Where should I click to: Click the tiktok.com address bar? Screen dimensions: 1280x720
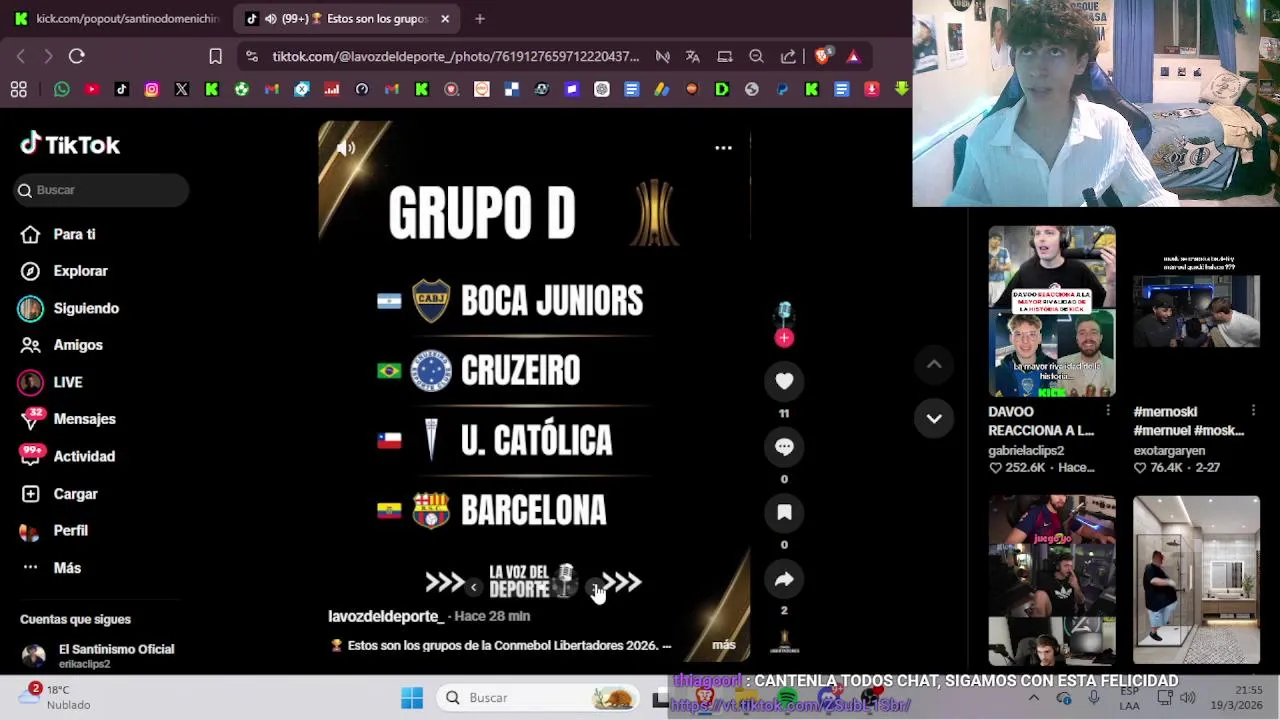point(456,56)
